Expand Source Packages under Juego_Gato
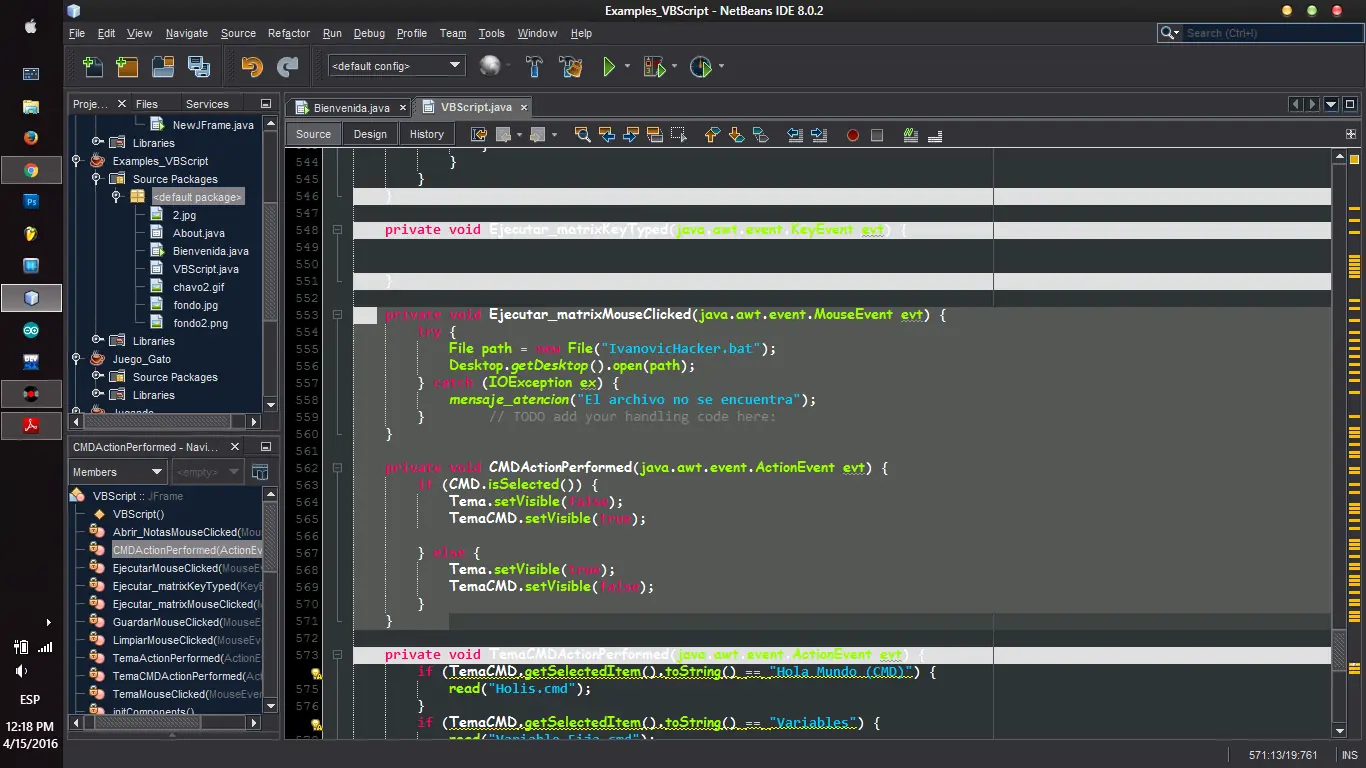 pos(97,376)
